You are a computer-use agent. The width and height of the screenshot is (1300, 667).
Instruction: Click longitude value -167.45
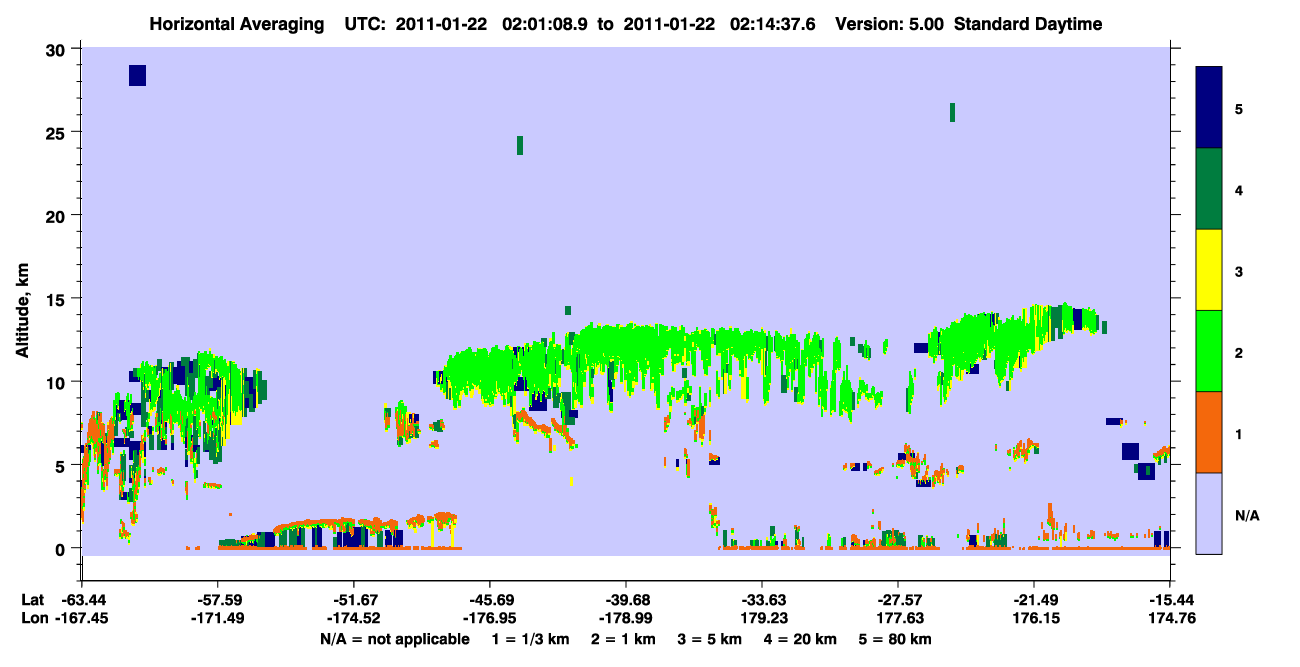coord(82,618)
